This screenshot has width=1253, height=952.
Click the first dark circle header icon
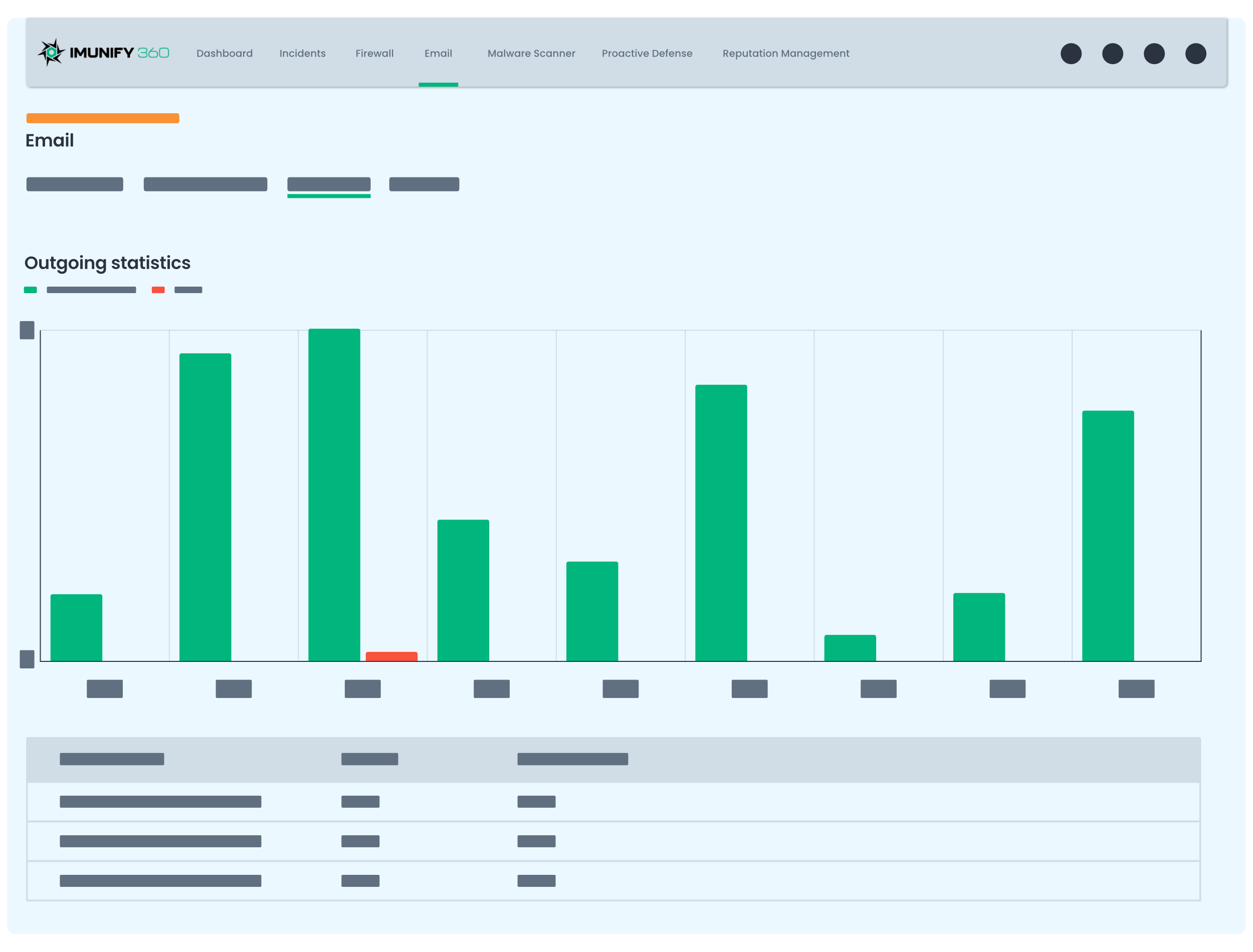pos(1071,54)
